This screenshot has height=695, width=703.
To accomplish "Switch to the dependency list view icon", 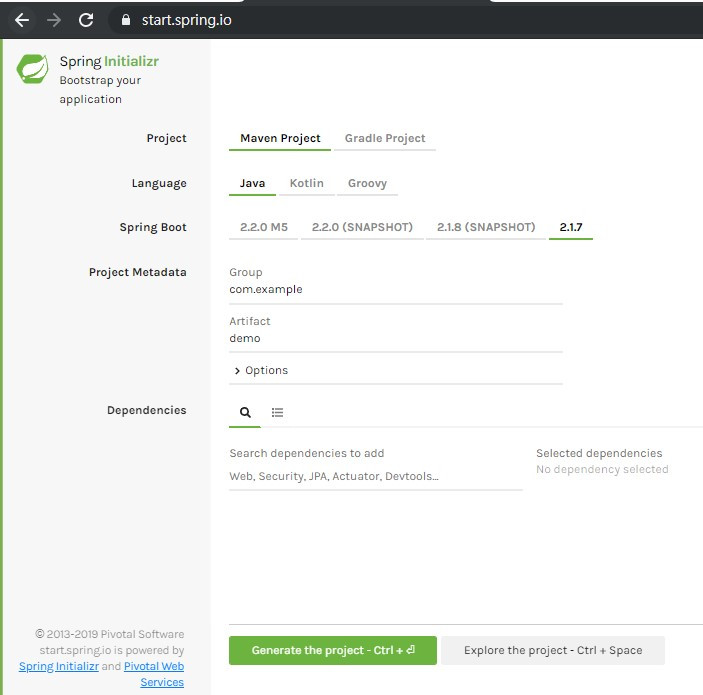I will coord(277,412).
